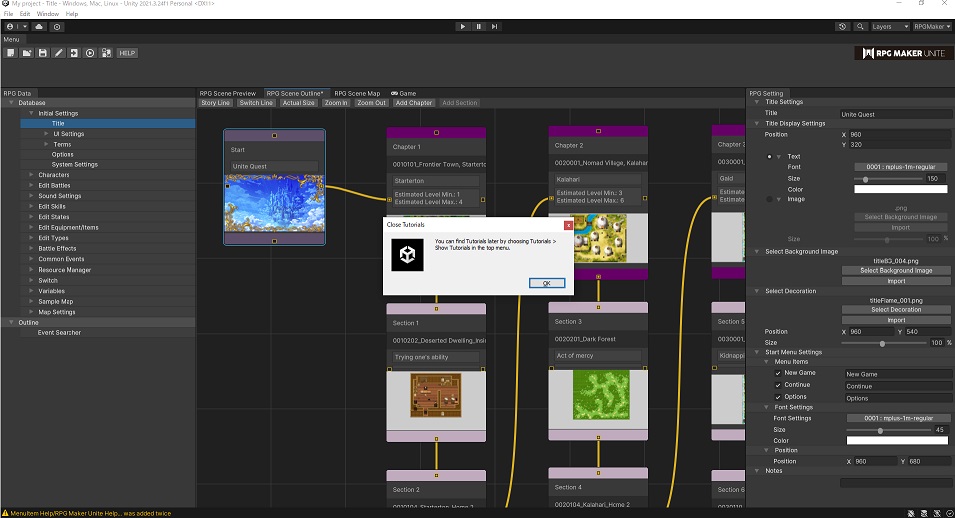Switch to RPG Scene Map tab
This screenshot has width=955, height=518.
coord(357,93)
